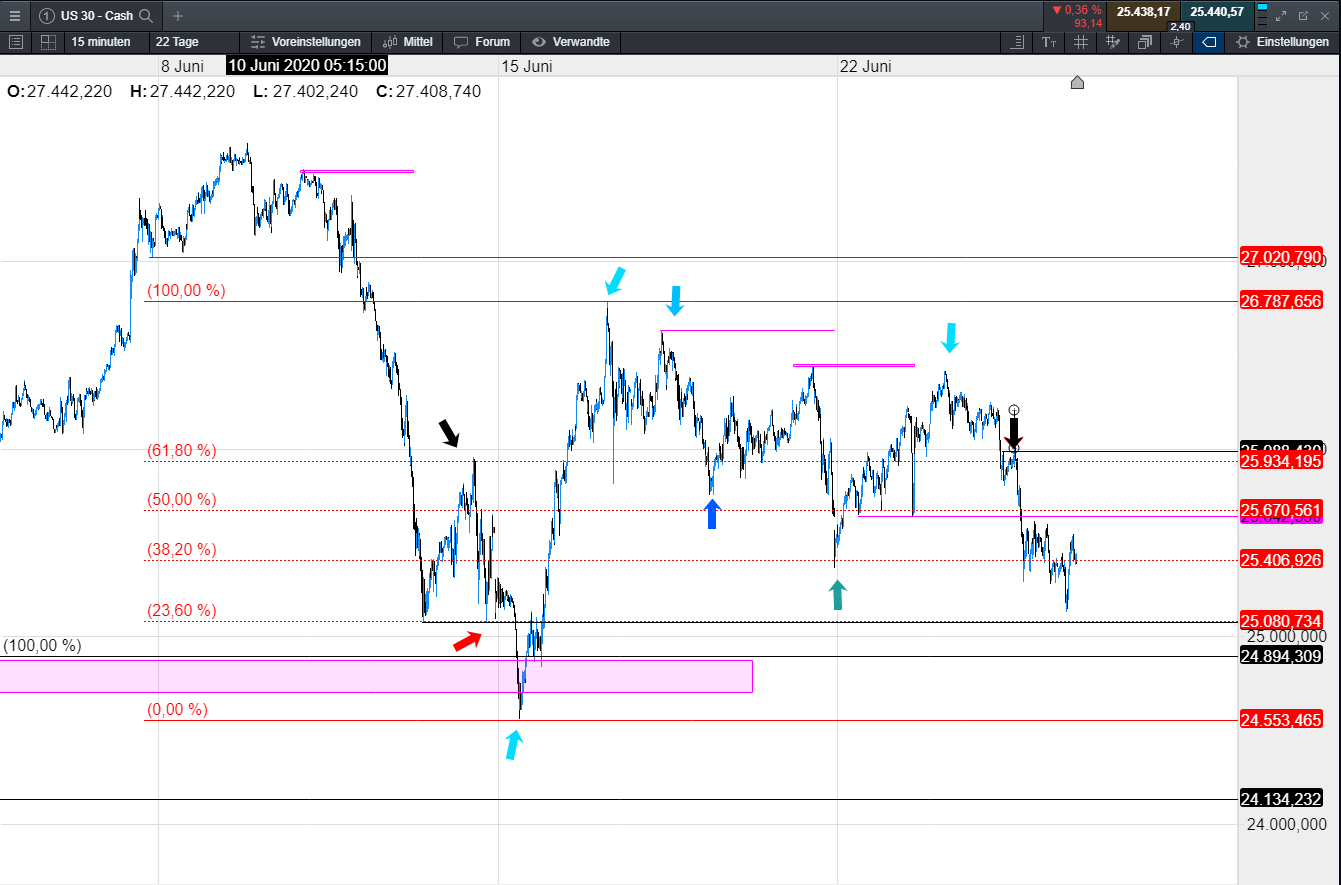Select the 26.787,656 Fibonacci level label
This screenshot has height=885, width=1341.
[1281, 301]
